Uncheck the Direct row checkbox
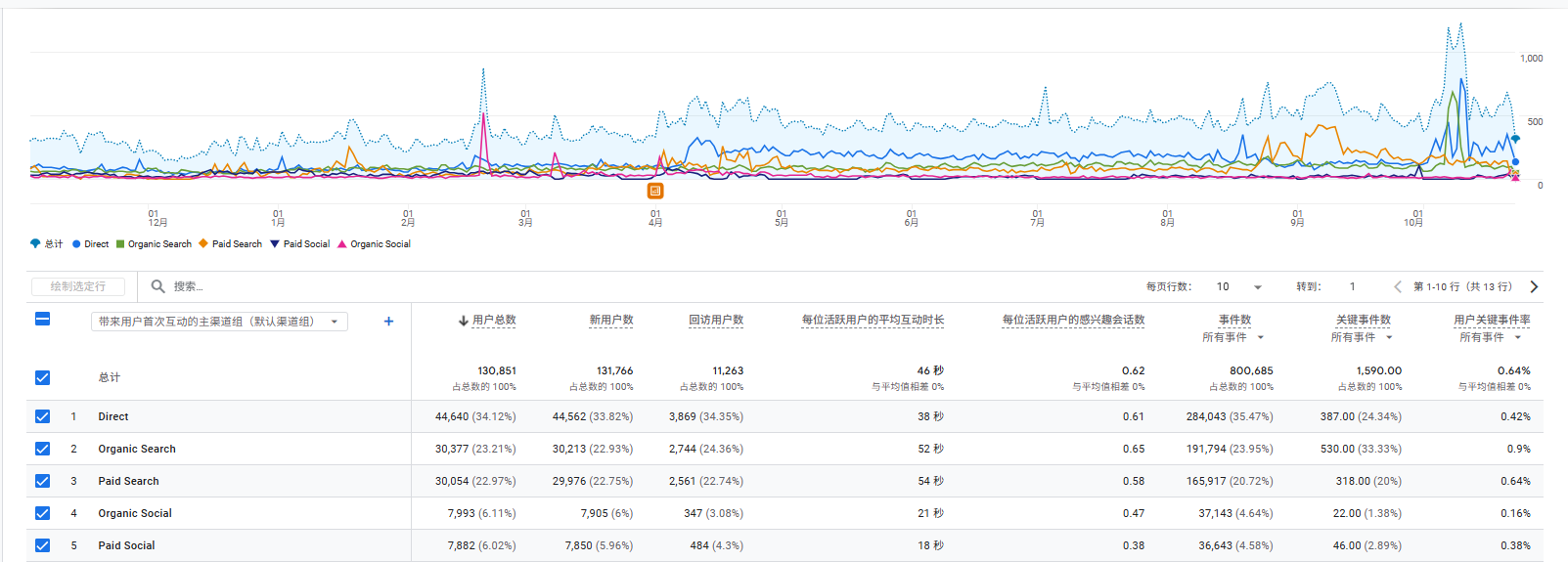 (x=42, y=416)
